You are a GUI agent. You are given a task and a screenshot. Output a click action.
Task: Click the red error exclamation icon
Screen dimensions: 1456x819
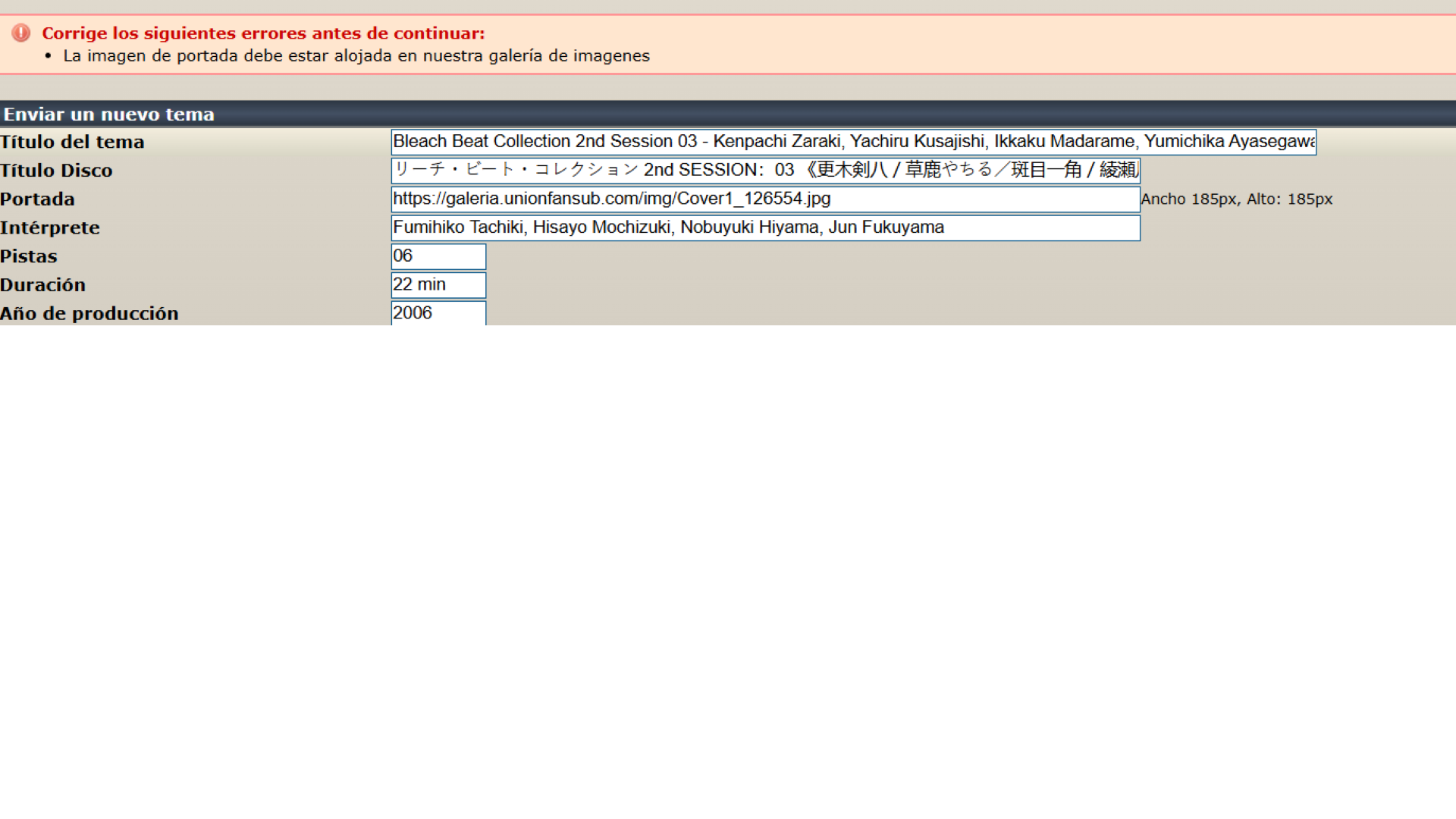[x=21, y=33]
